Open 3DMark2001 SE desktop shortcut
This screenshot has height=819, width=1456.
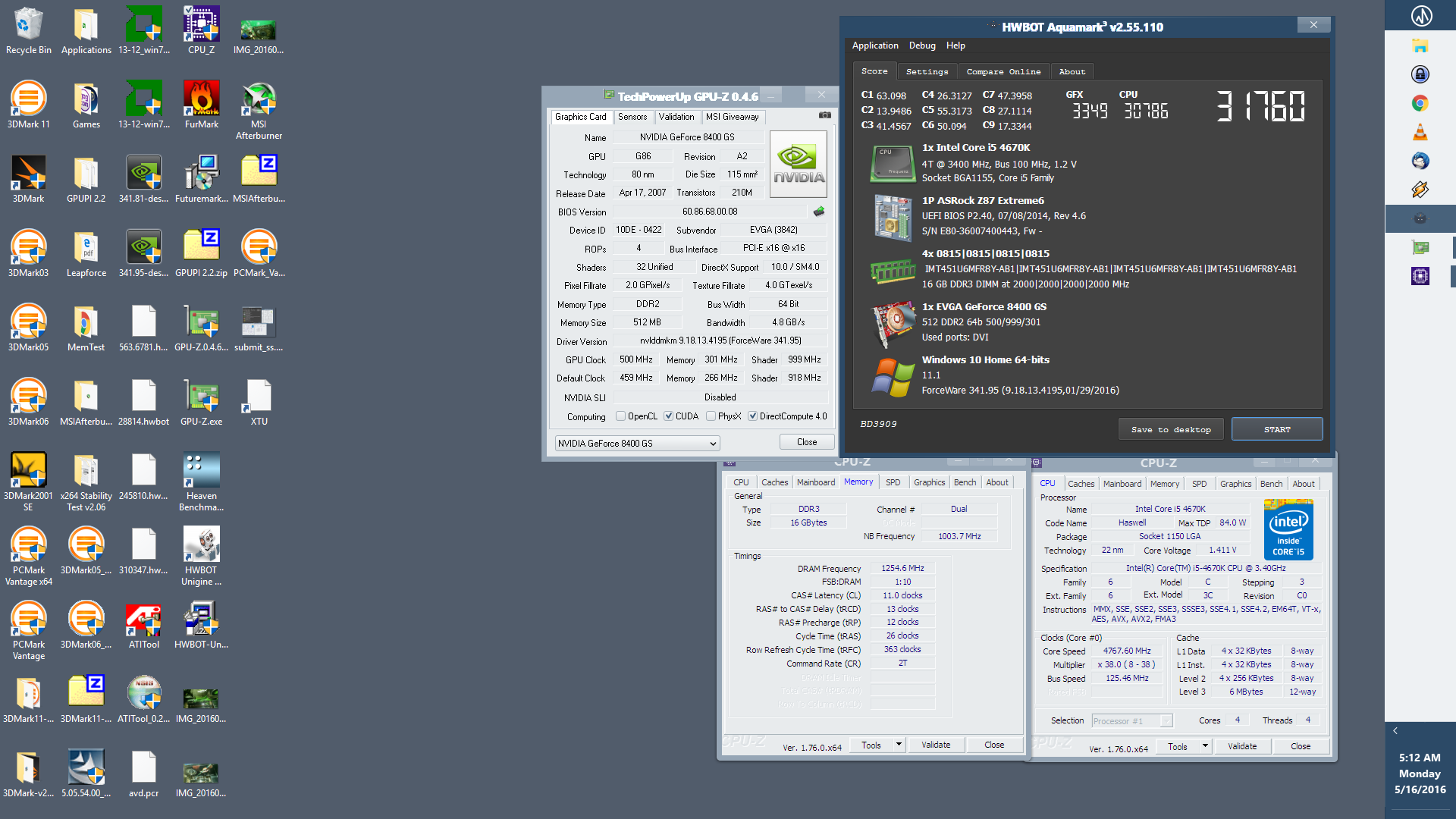[29, 482]
